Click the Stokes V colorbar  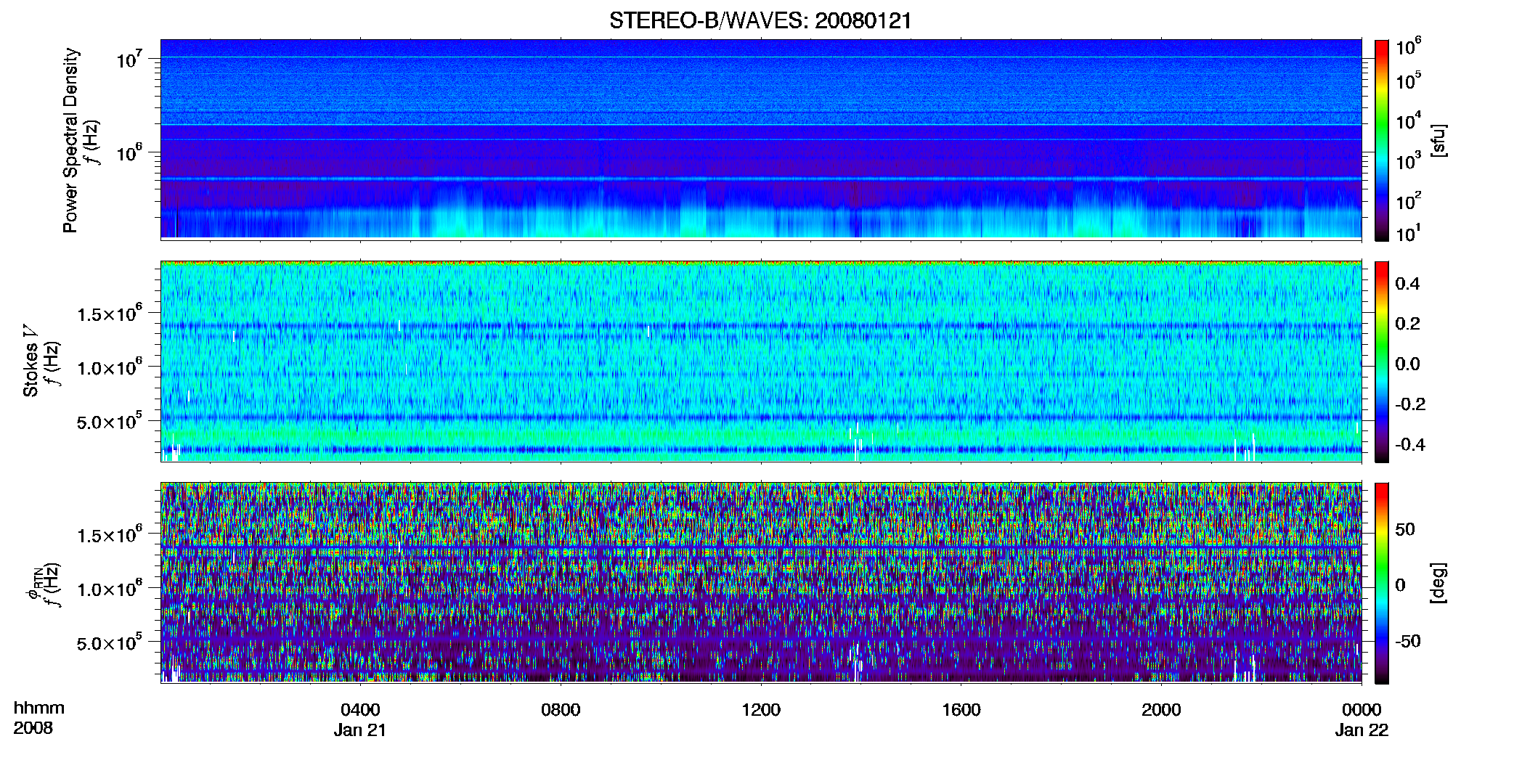[x=1382, y=362]
